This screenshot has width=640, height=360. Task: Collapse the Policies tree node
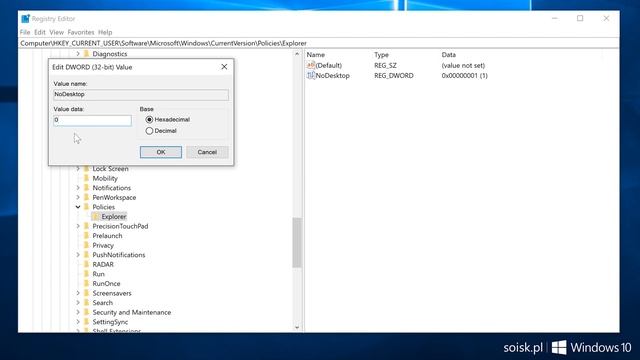click(x=78, y=207)
